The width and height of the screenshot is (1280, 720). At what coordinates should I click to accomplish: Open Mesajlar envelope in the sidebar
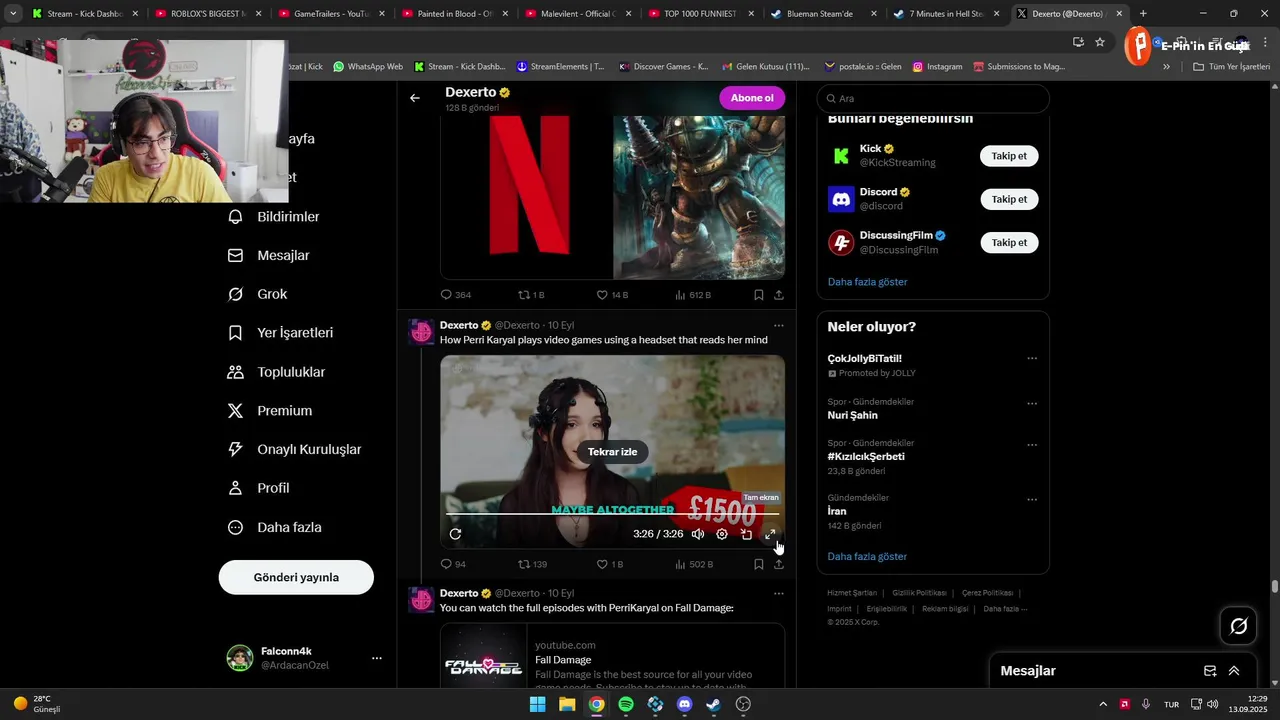269,256
